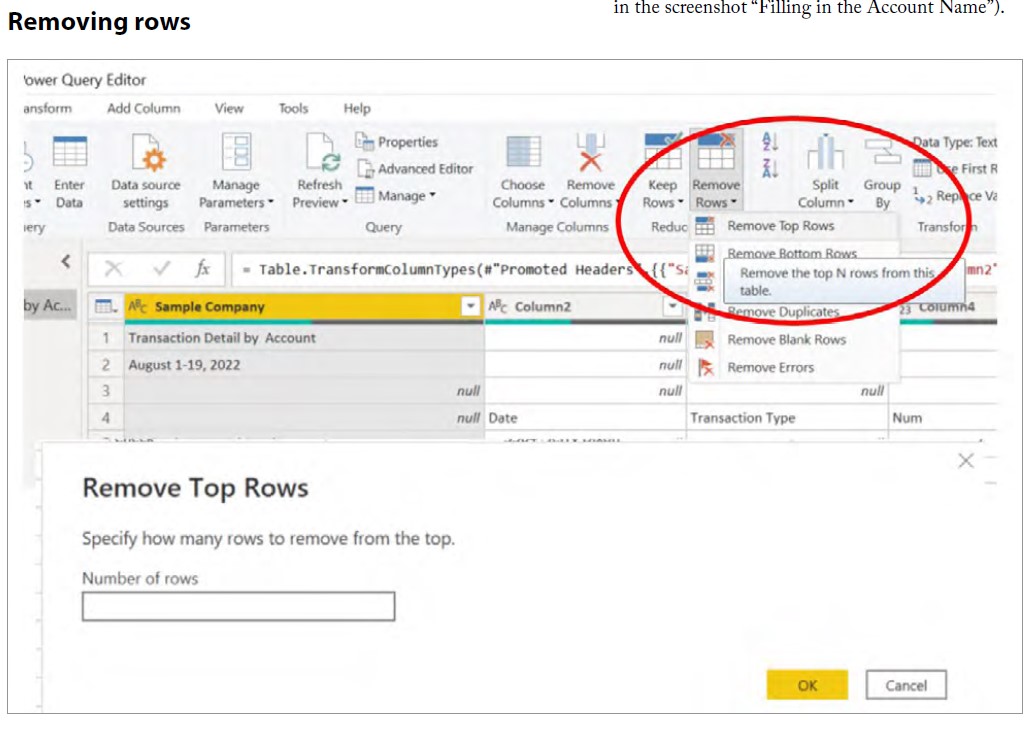The height and width of the screenshot is (730, 1033).
Task: Open query Properties
Action: tap(397, 142)
